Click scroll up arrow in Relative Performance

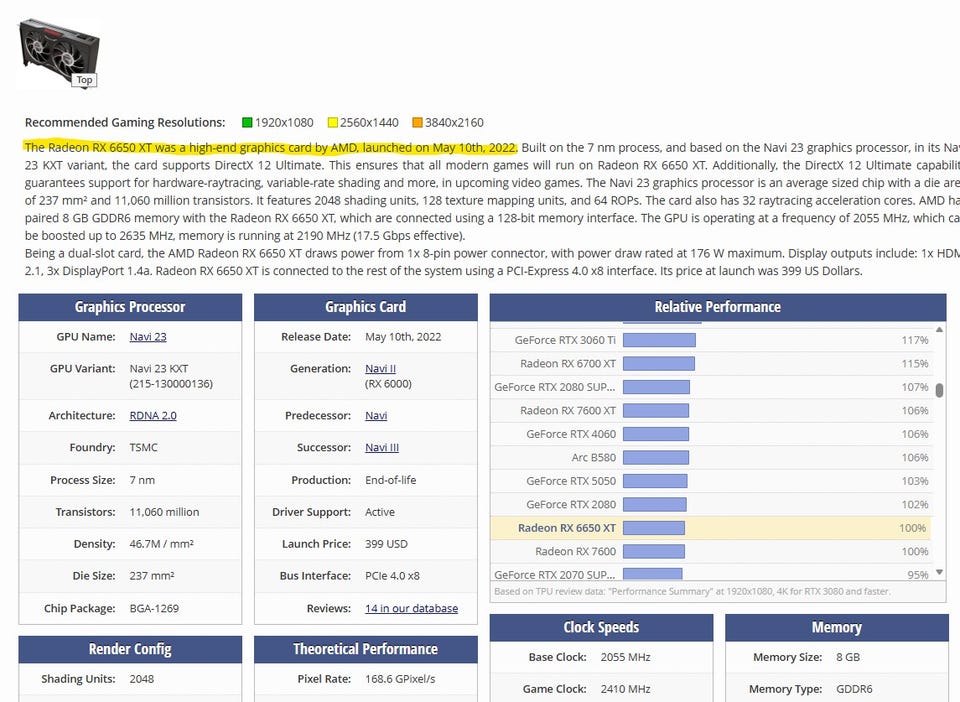[939, 330]
